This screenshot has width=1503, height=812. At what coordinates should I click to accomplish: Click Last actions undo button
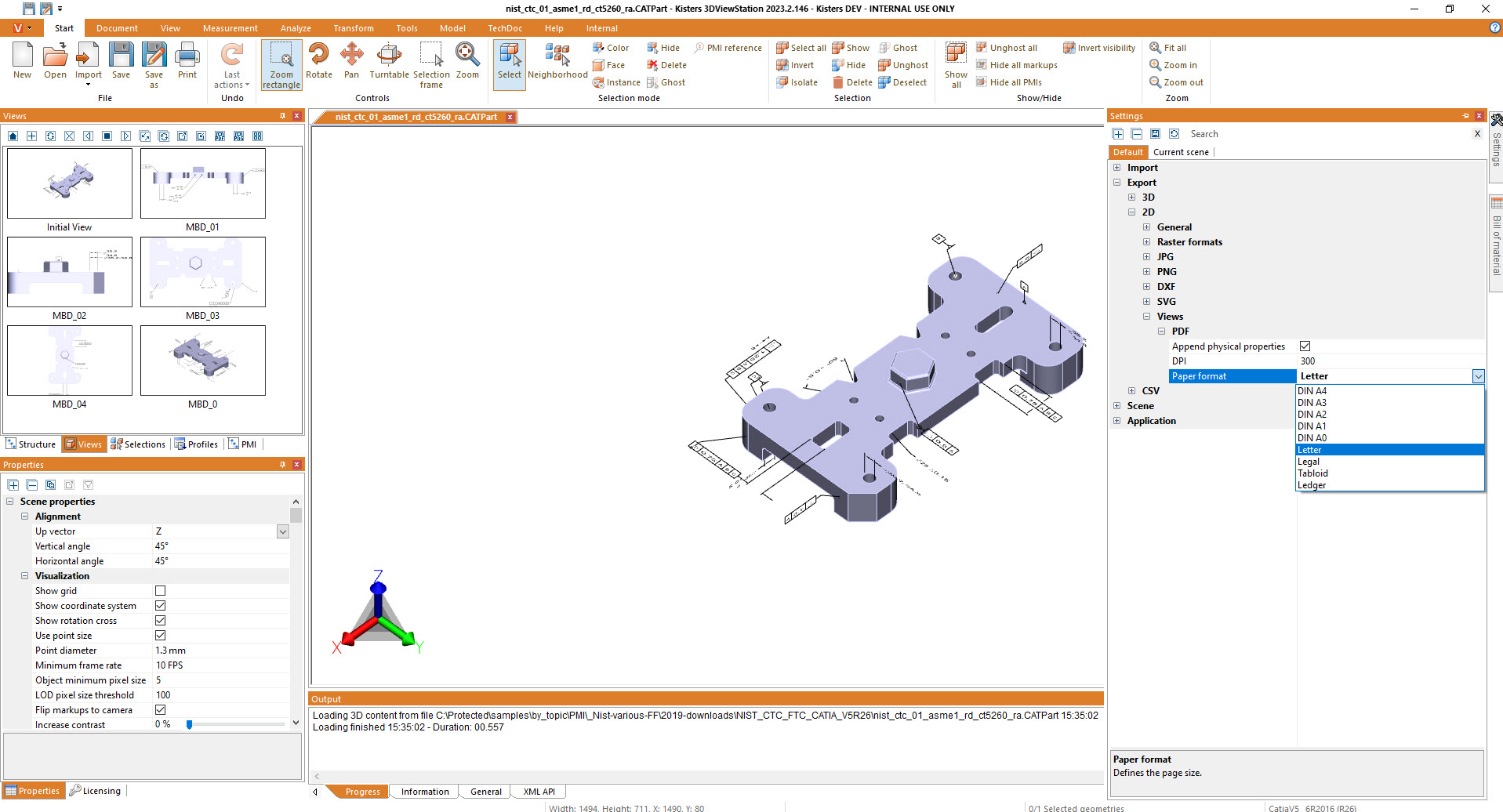tap(231, 66)
